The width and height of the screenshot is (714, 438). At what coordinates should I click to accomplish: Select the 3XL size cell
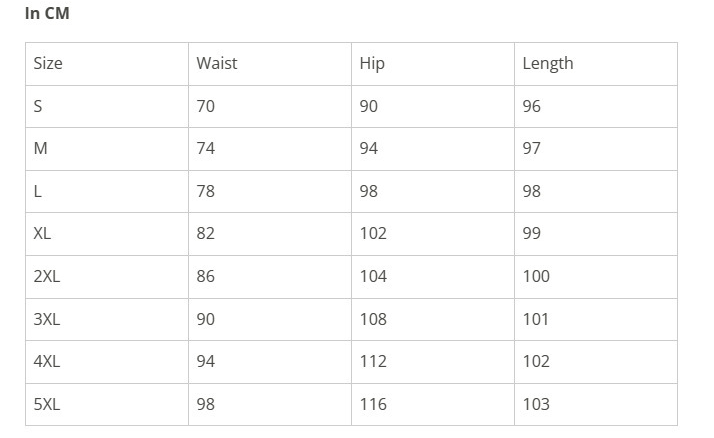pyautogui.click(x=47, y=319)
